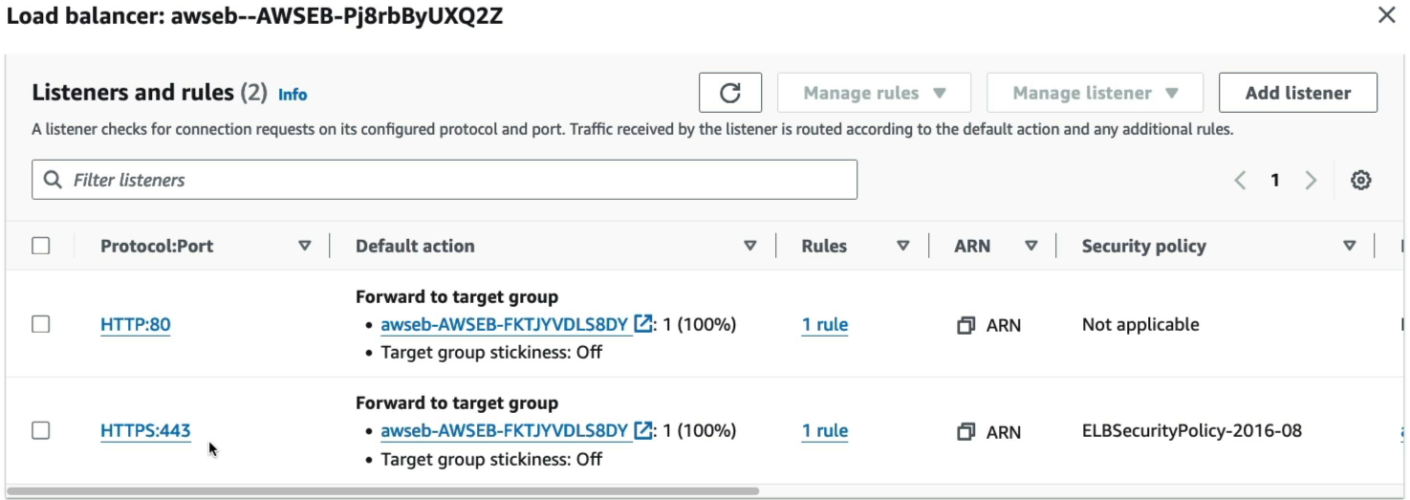Click the horizontal scrollbar at bottom
This screenshot has width=1410, height=500.
(x=382, y=491)
